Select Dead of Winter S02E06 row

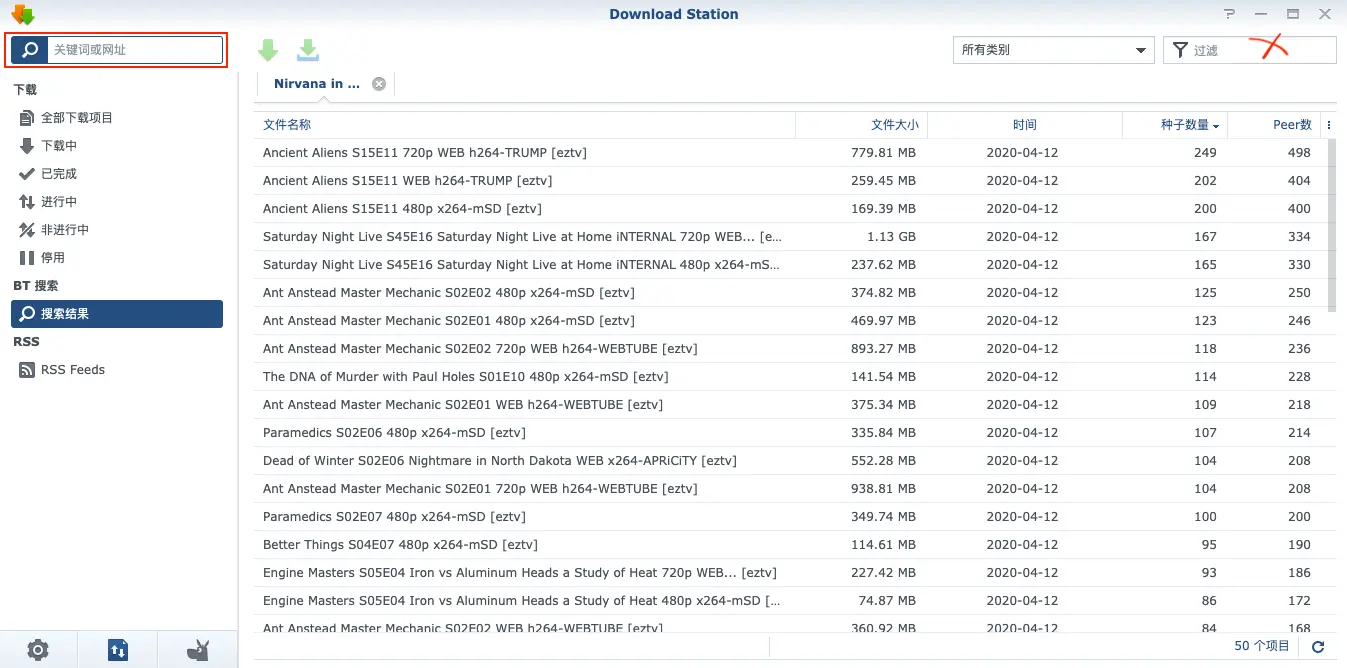790,461
